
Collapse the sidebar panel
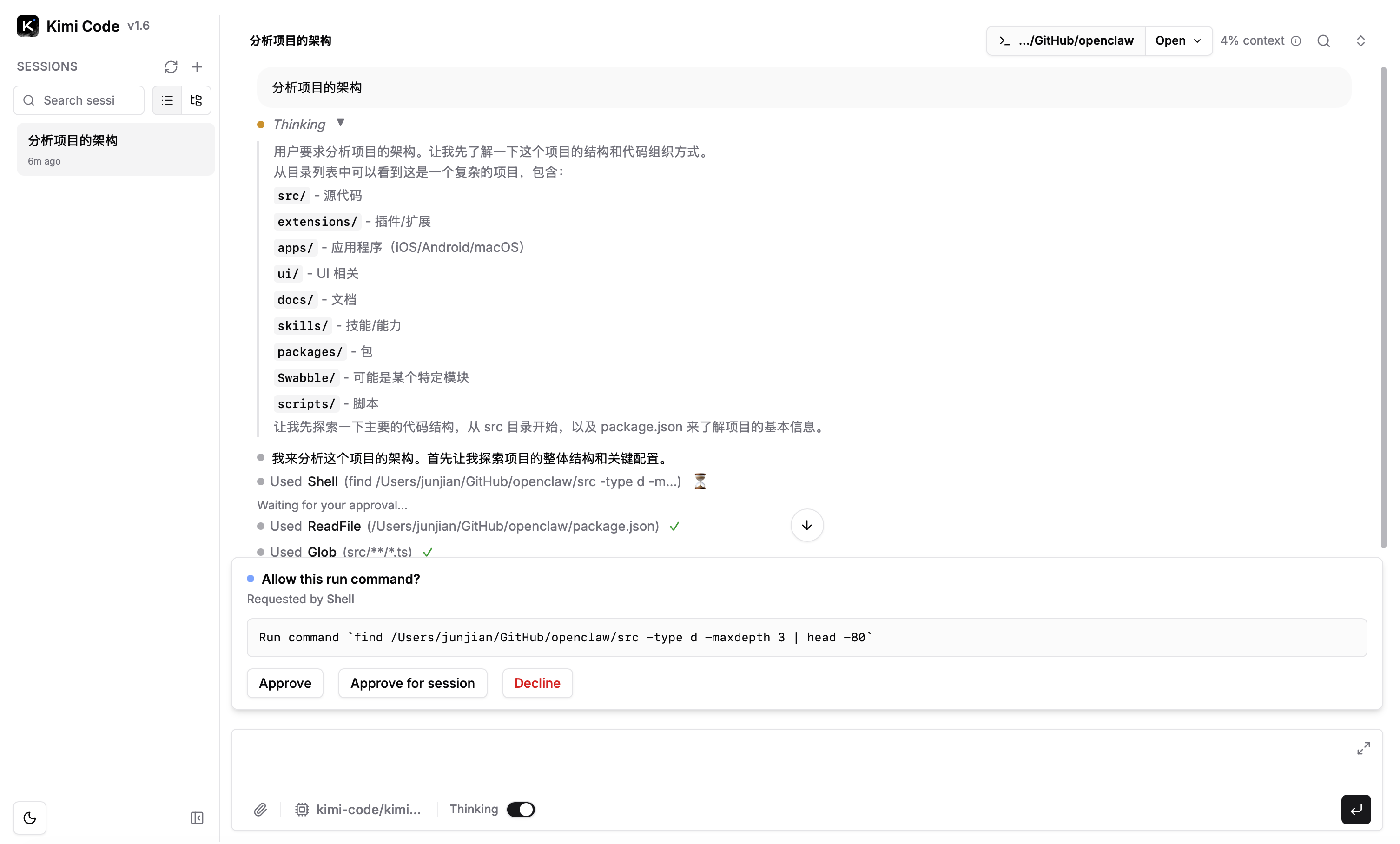pos(197,818)
